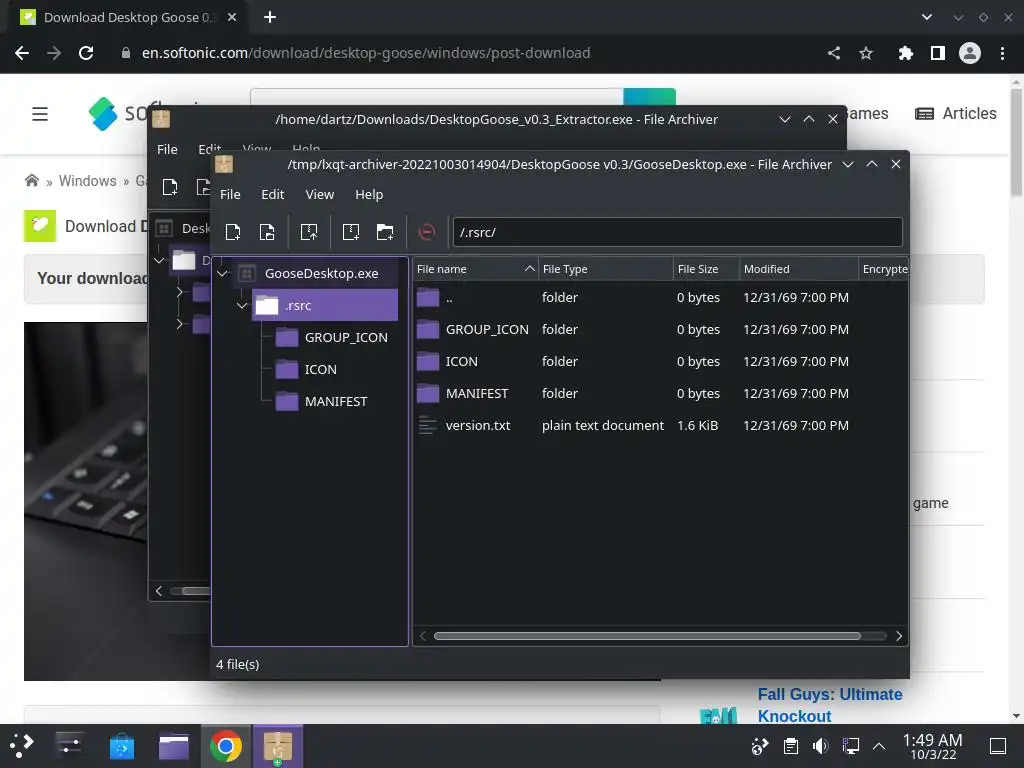Select GROUP_ICON folder in tree panel
Screen dimensions: 1024x768
click(332, 337)
